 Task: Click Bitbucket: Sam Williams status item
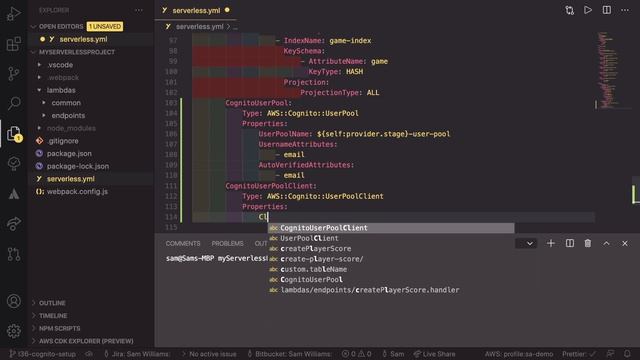(x=289, y=354)
